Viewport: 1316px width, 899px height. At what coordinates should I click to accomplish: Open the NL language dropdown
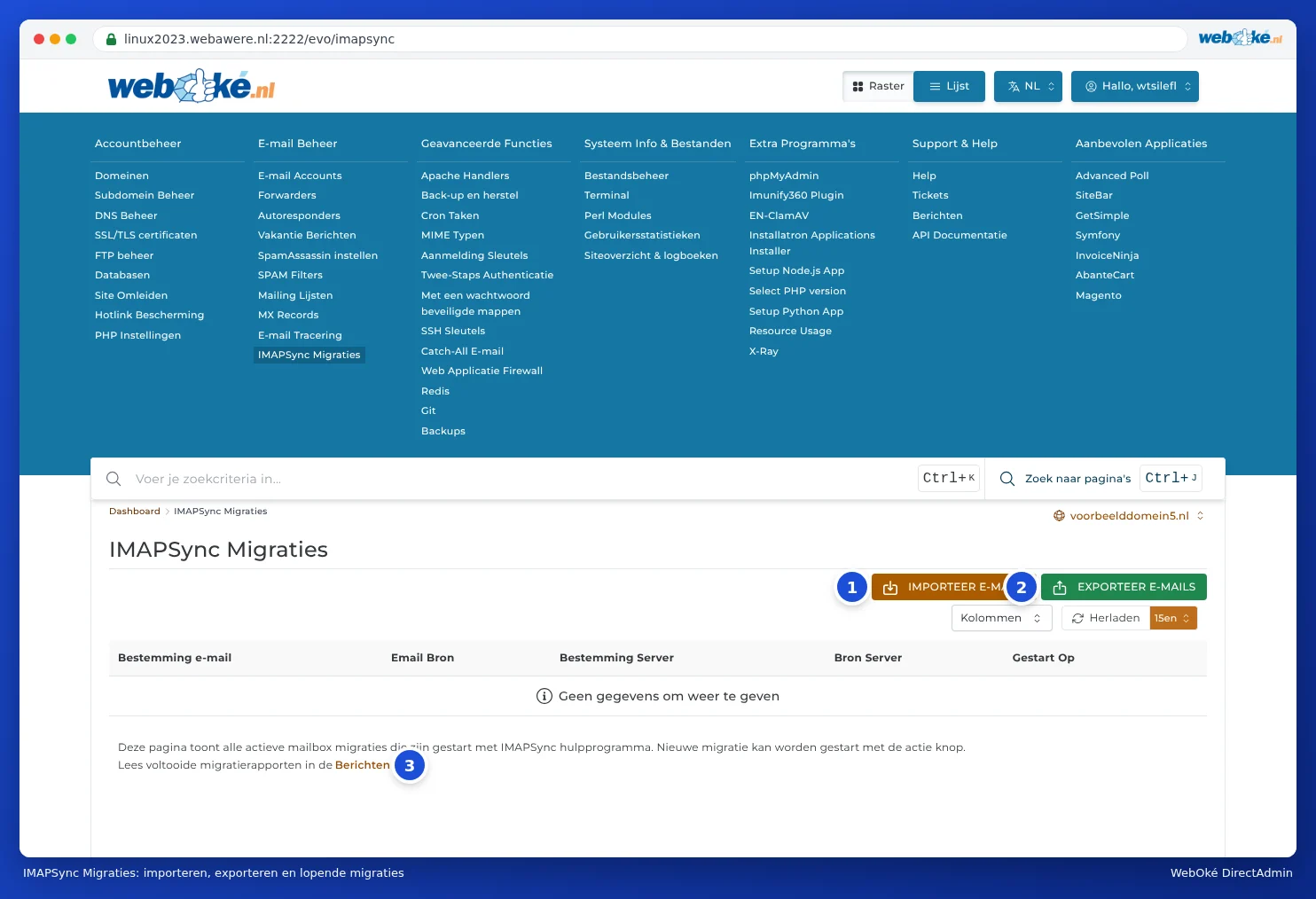(x=1028, y=86)
